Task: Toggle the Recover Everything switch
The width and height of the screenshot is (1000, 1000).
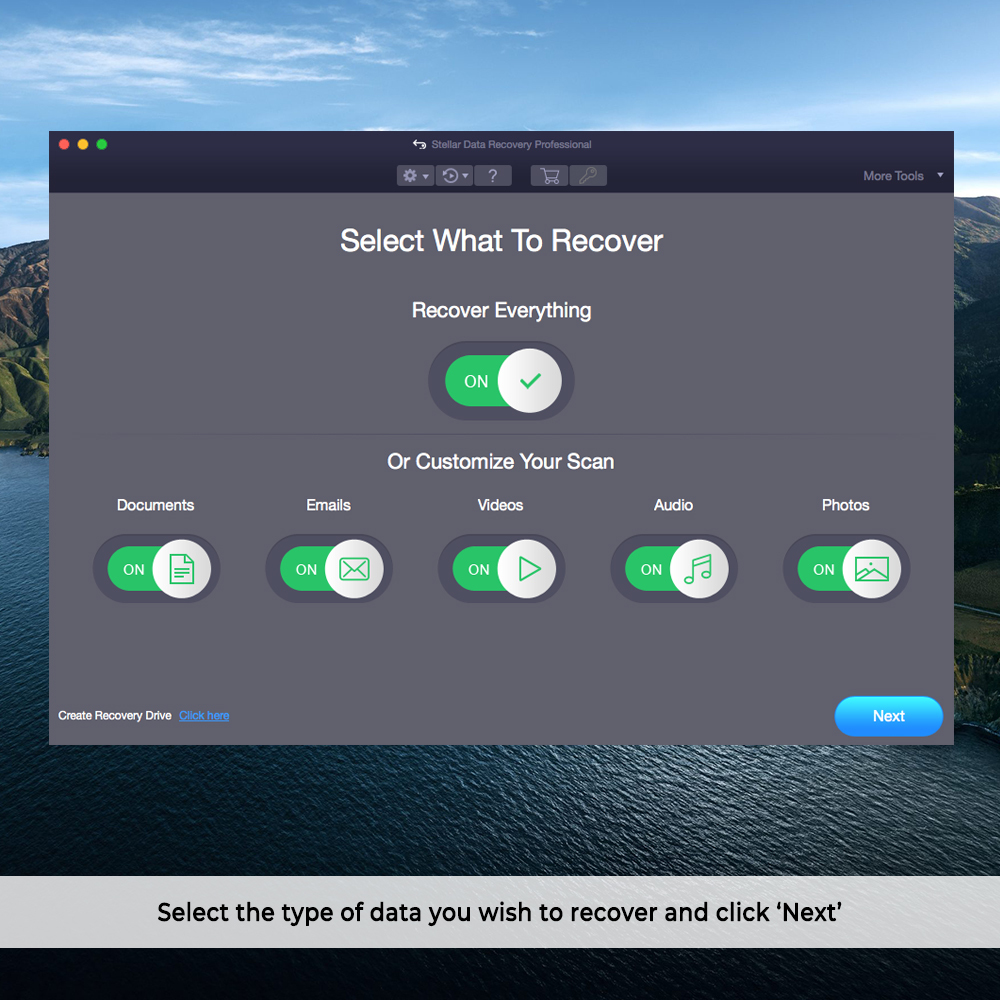Action: coord(502,381)
